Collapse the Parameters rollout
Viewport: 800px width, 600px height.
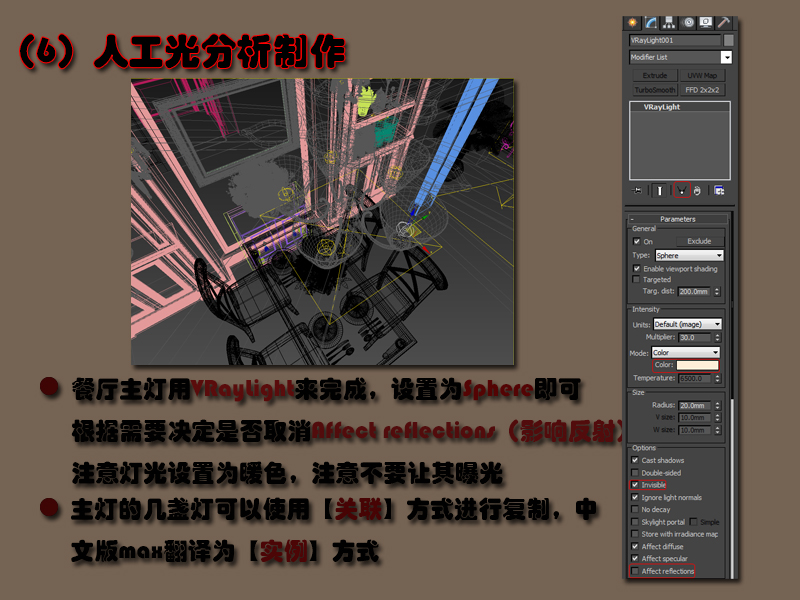click(678, 219)
